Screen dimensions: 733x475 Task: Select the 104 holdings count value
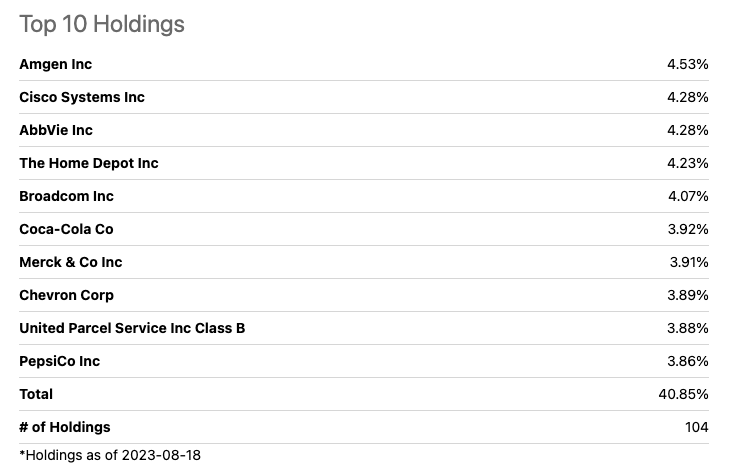(x=696, y=427)
